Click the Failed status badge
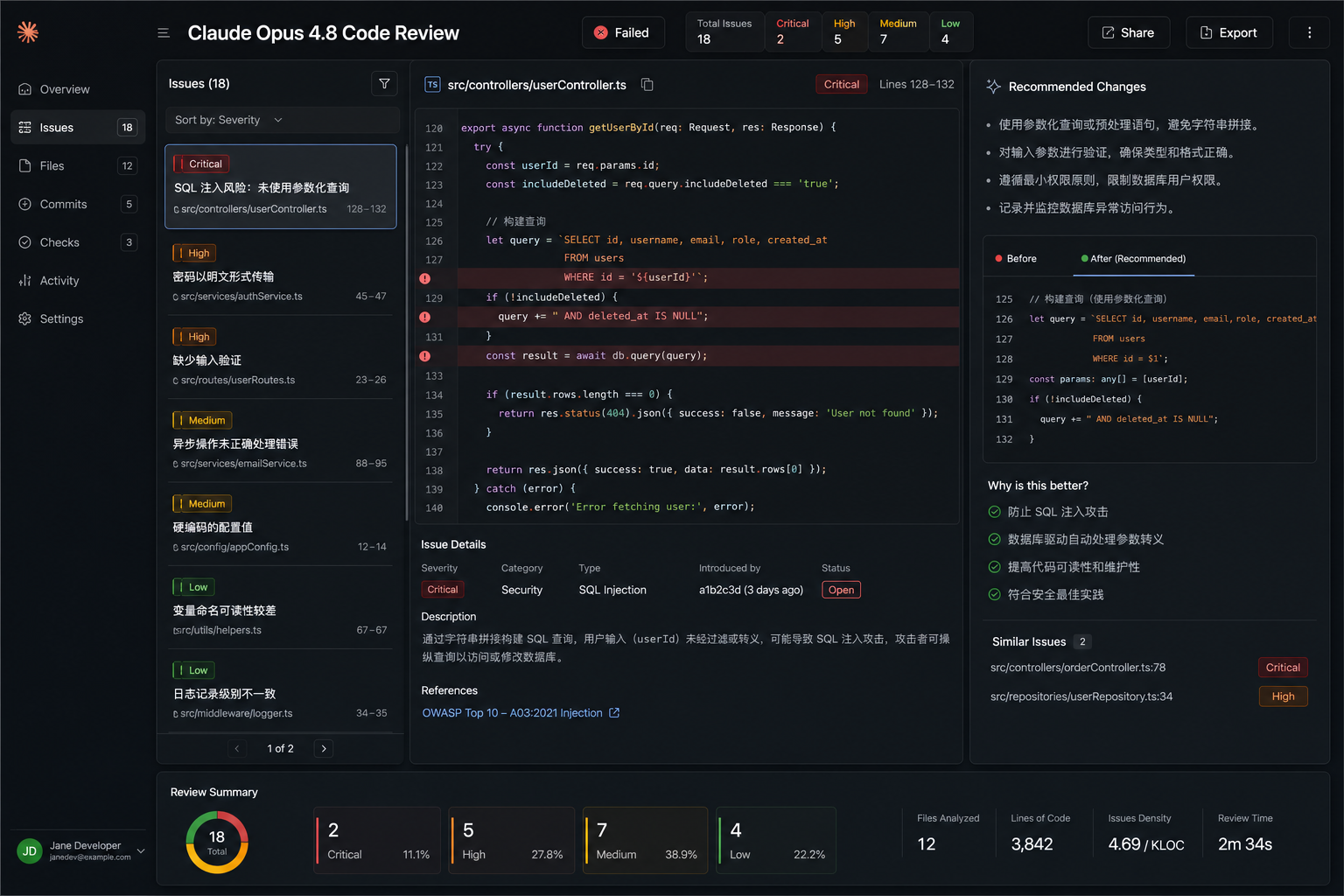This screenshot has width=1344, height=896. point(622,33)
